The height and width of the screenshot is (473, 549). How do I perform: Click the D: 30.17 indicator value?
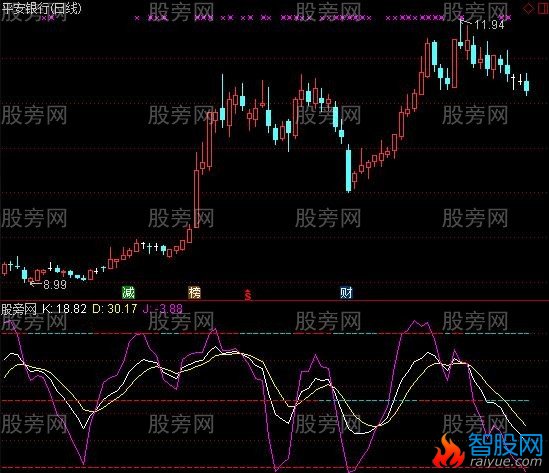[114, 308]
